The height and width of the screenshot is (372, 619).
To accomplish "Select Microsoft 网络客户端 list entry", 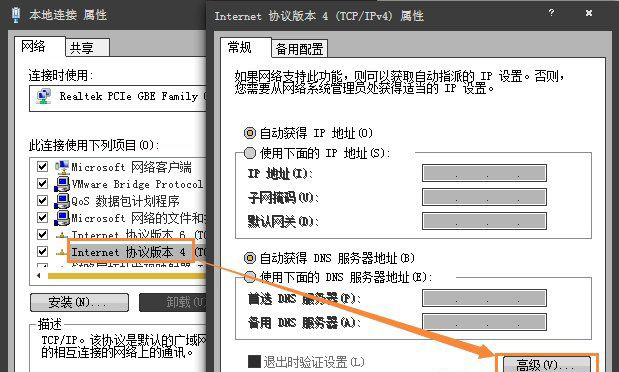I will coord(131,167).
